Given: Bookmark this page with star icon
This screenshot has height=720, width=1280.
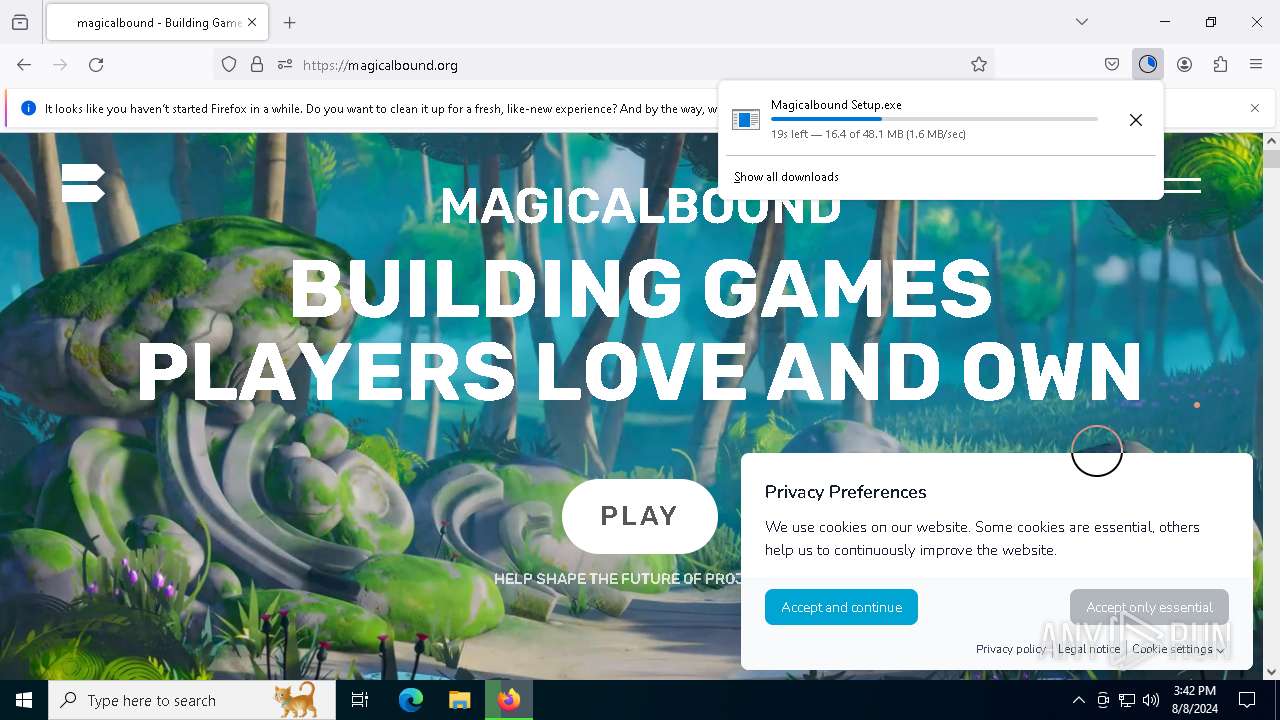Looking at the screenshot, I should 979,65.
